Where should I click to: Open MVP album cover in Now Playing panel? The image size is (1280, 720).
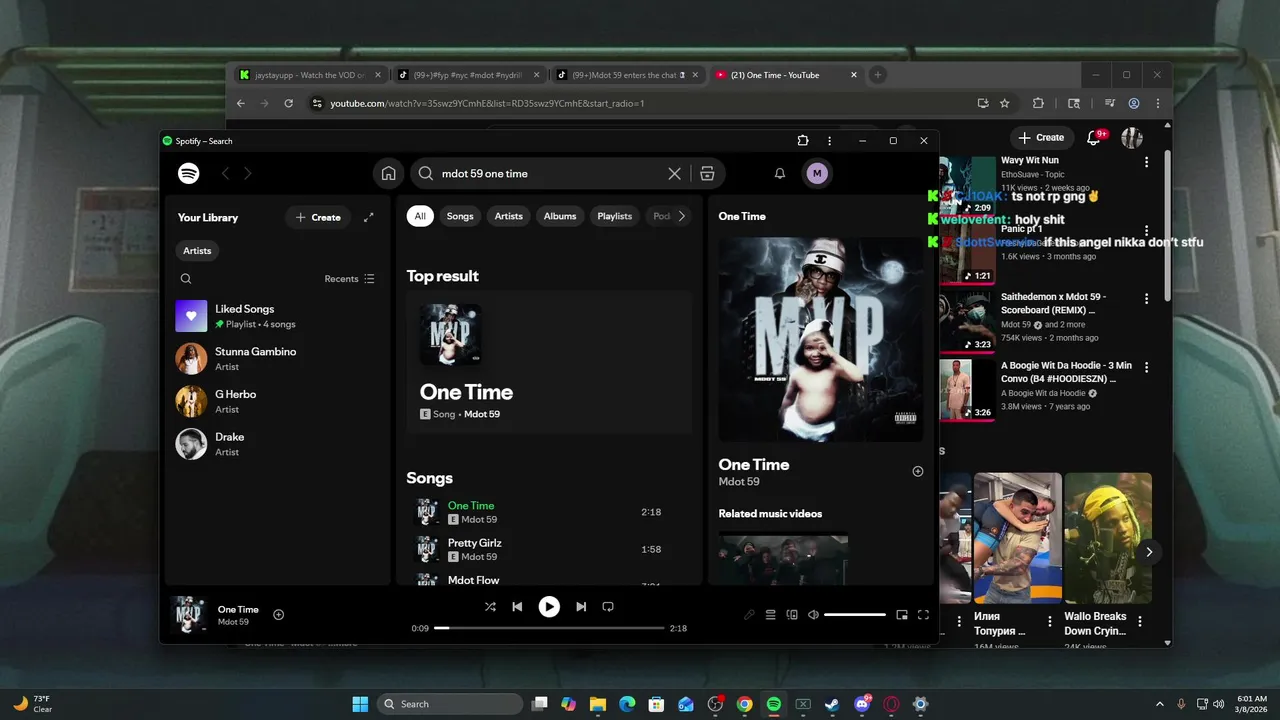coord(821,339)
